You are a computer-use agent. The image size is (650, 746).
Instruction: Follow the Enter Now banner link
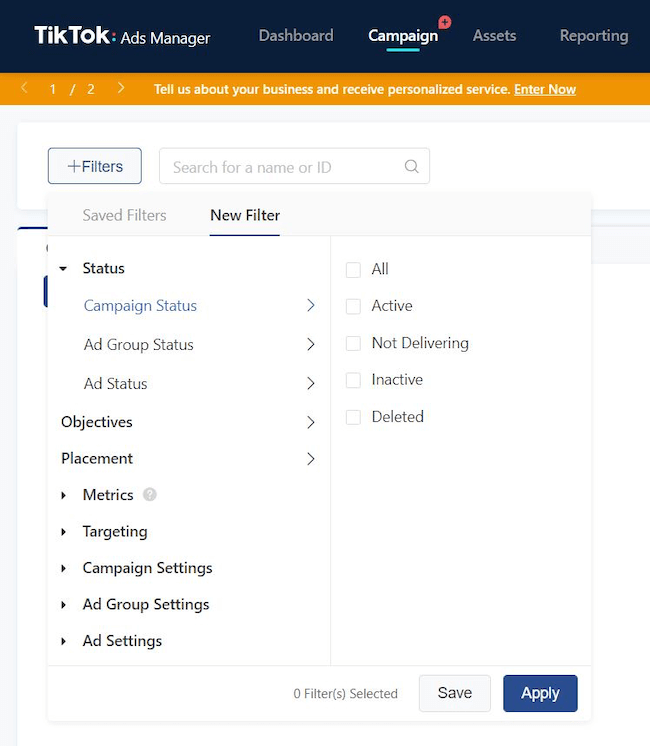(545, 89)
